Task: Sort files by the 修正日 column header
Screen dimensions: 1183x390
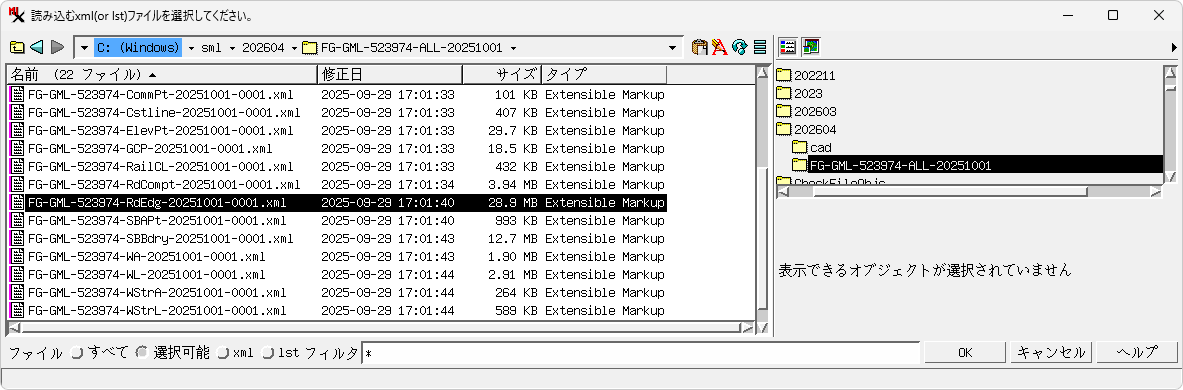Action: [389, 75]
